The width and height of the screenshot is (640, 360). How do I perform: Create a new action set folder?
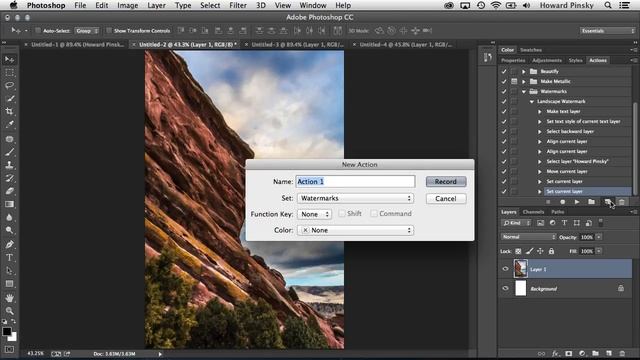tap(591, 202)
